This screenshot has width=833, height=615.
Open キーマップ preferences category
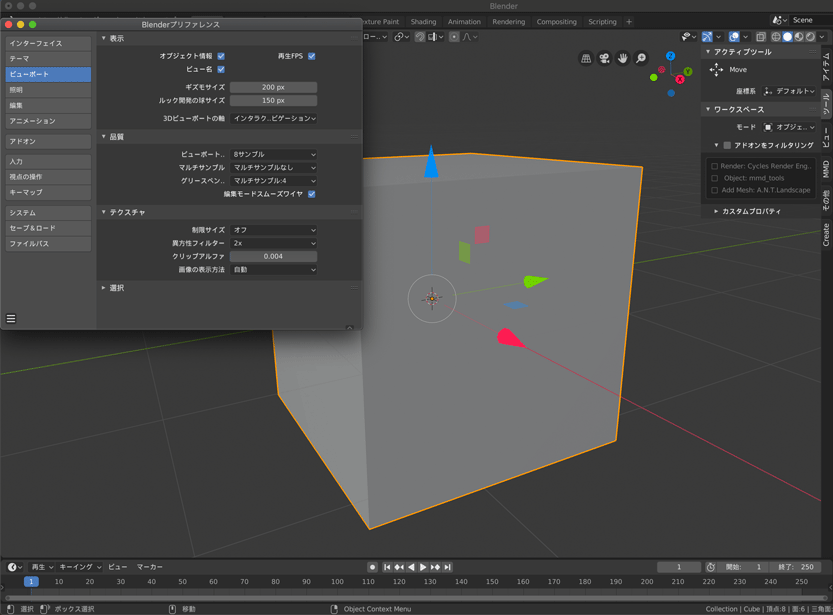(48, 192)
